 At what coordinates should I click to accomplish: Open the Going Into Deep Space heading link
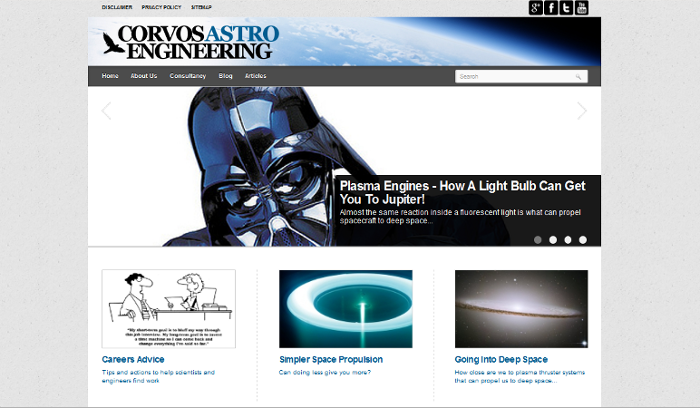[501, 359]
